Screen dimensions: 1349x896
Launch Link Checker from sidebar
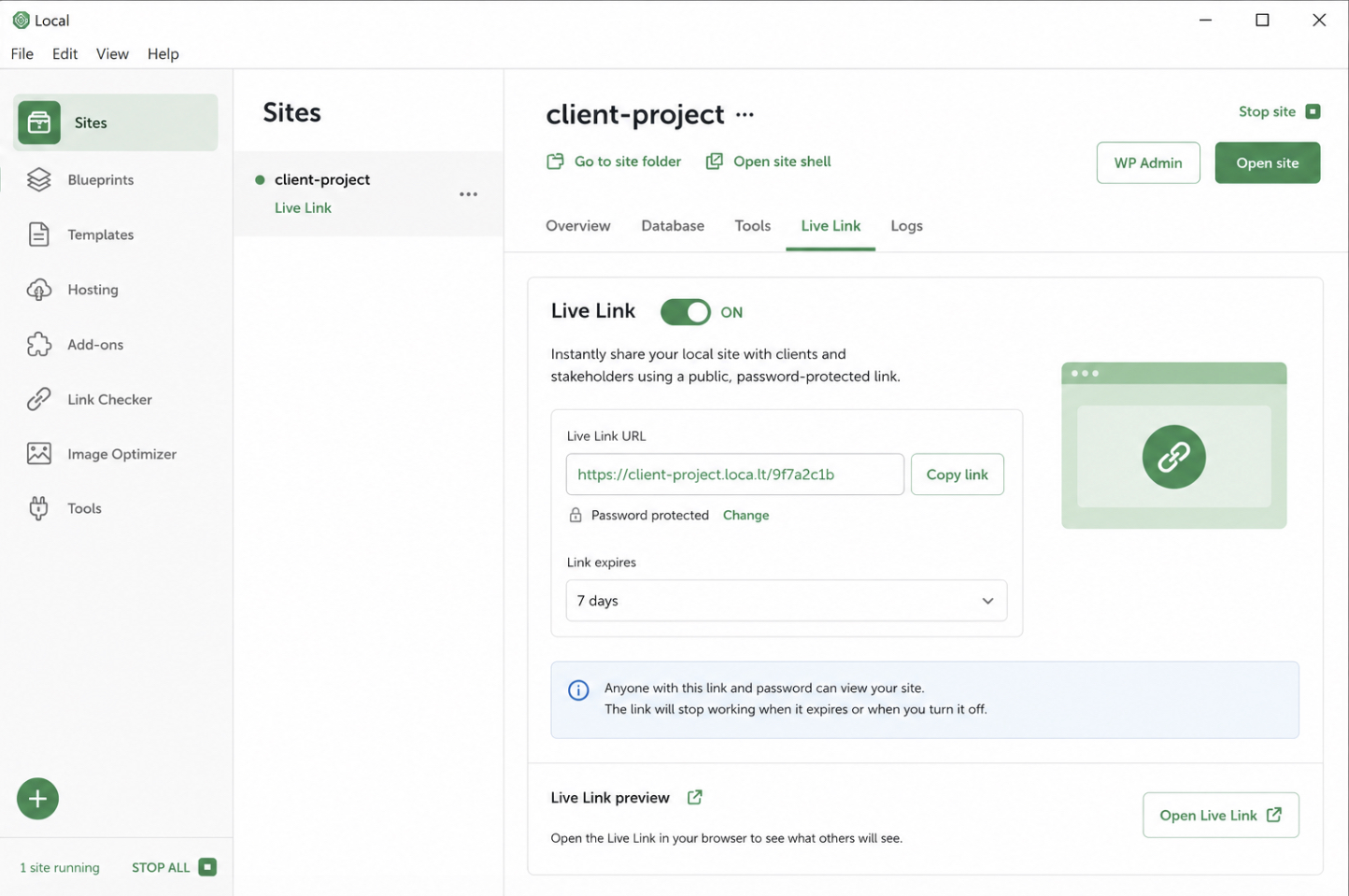[x=109, y=399]
